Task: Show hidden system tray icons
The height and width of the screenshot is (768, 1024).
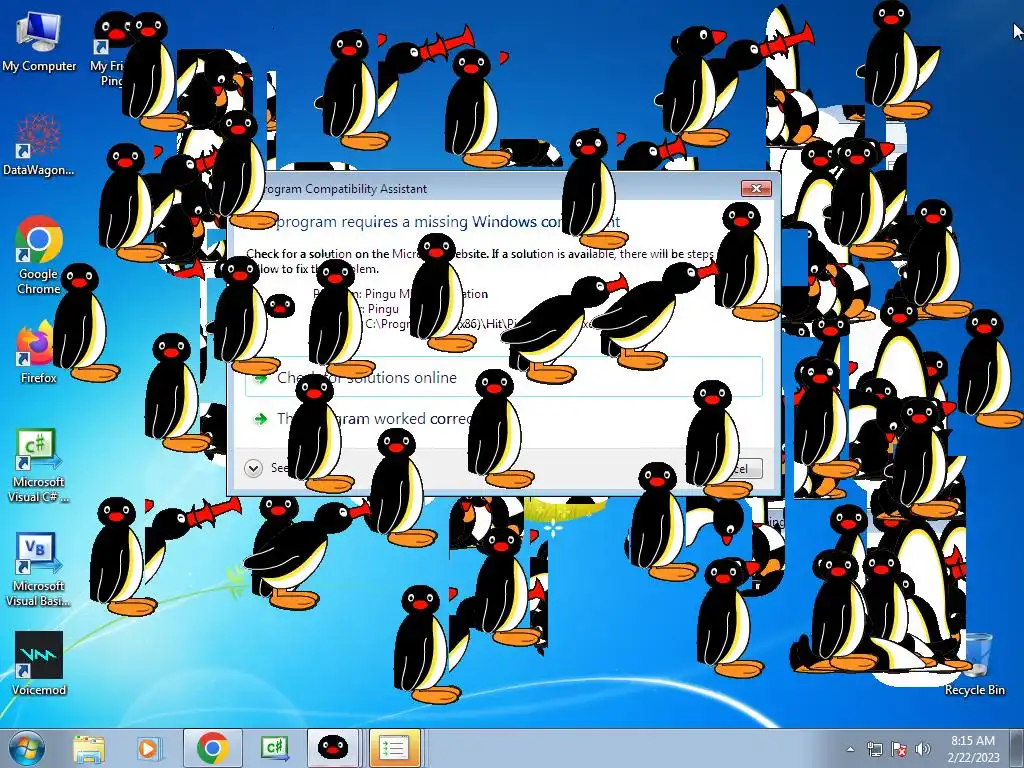Action: pyautogui.click(x=850, y=749)
